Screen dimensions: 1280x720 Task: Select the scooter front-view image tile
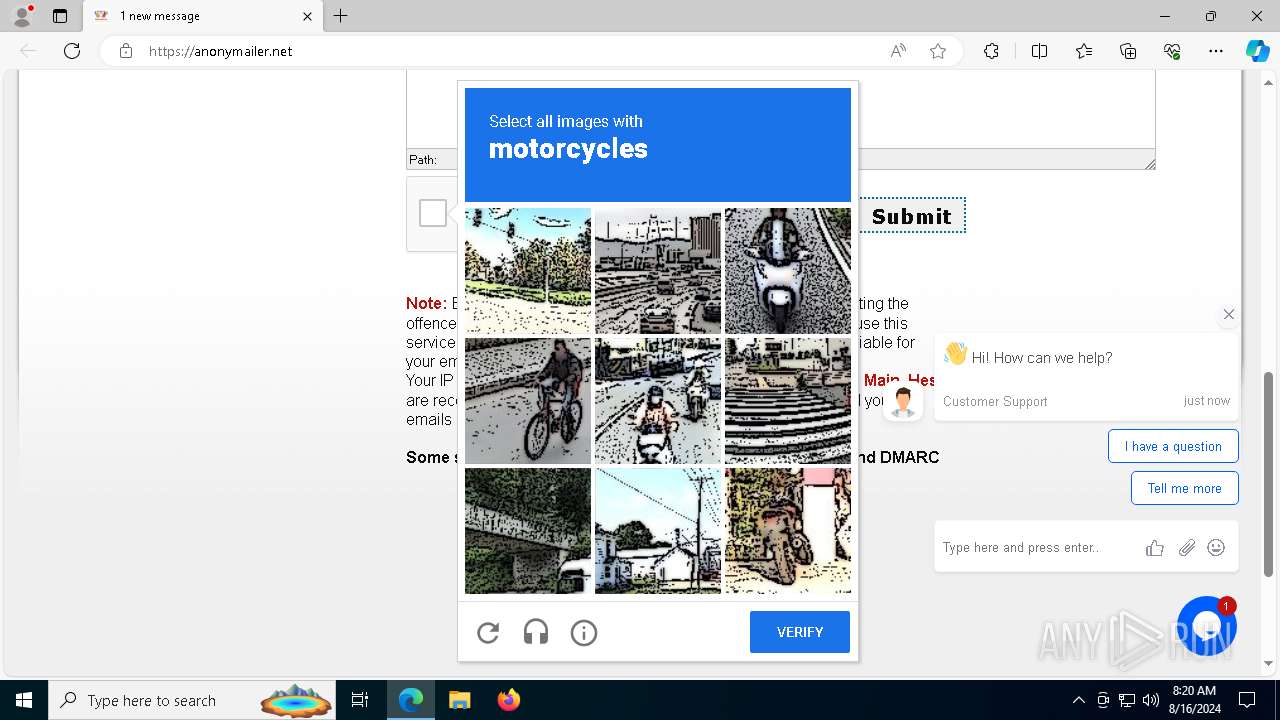[x=788, y=271]
